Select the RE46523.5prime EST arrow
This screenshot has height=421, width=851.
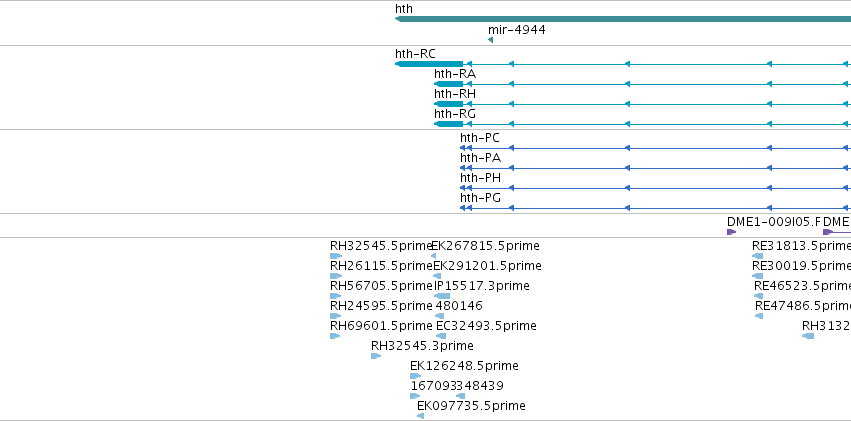click(x=759, y=296)
